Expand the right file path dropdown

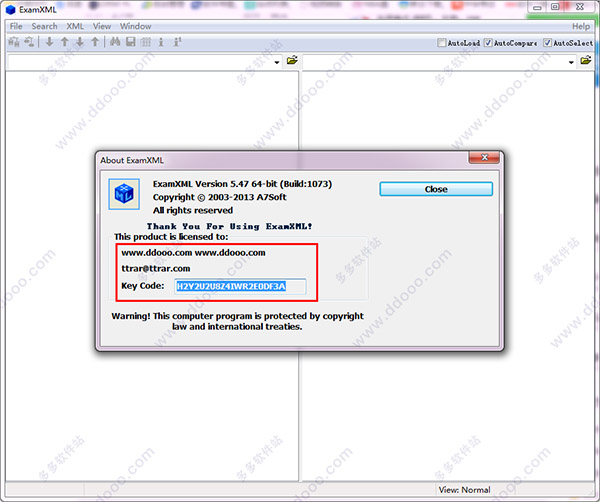pos(571,62)
